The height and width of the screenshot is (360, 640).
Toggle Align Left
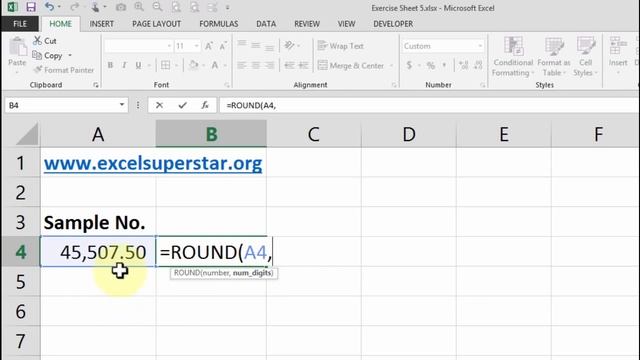(x=242, y=65)
